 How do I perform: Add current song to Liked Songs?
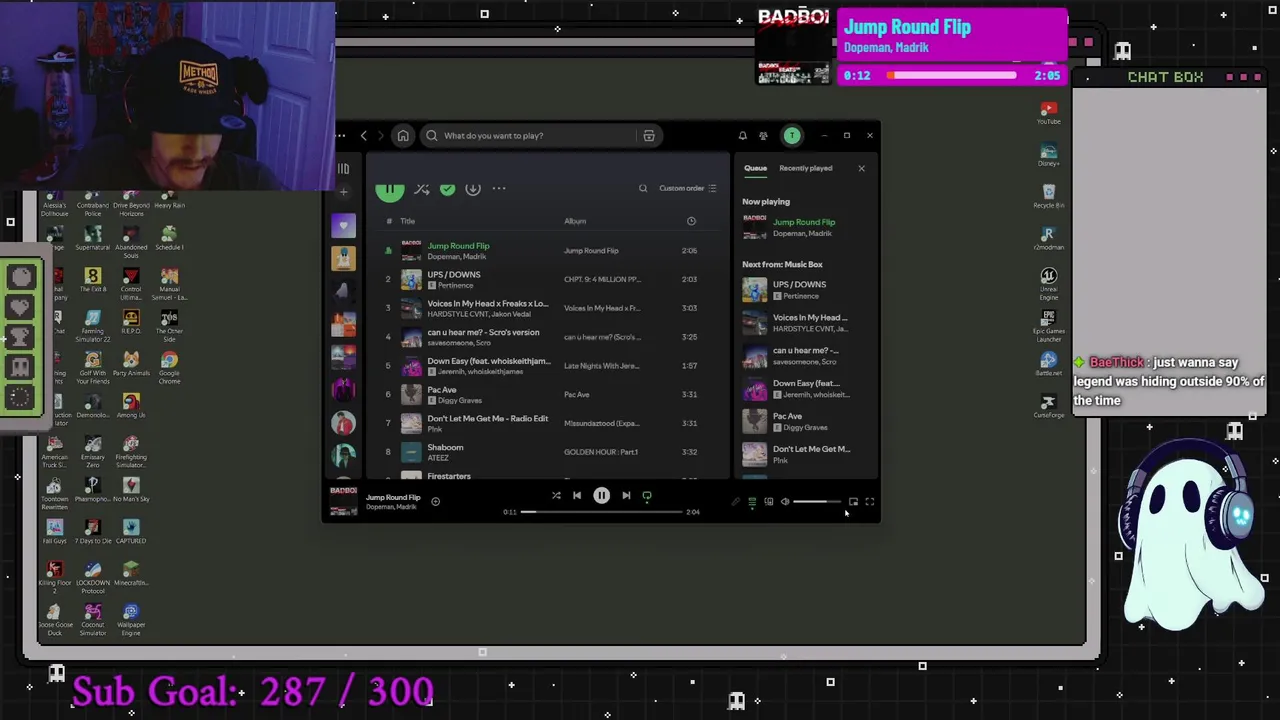435,501
